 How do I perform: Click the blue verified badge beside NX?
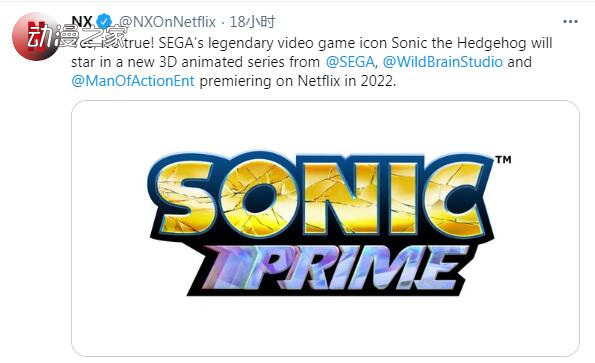click(104, 22)
